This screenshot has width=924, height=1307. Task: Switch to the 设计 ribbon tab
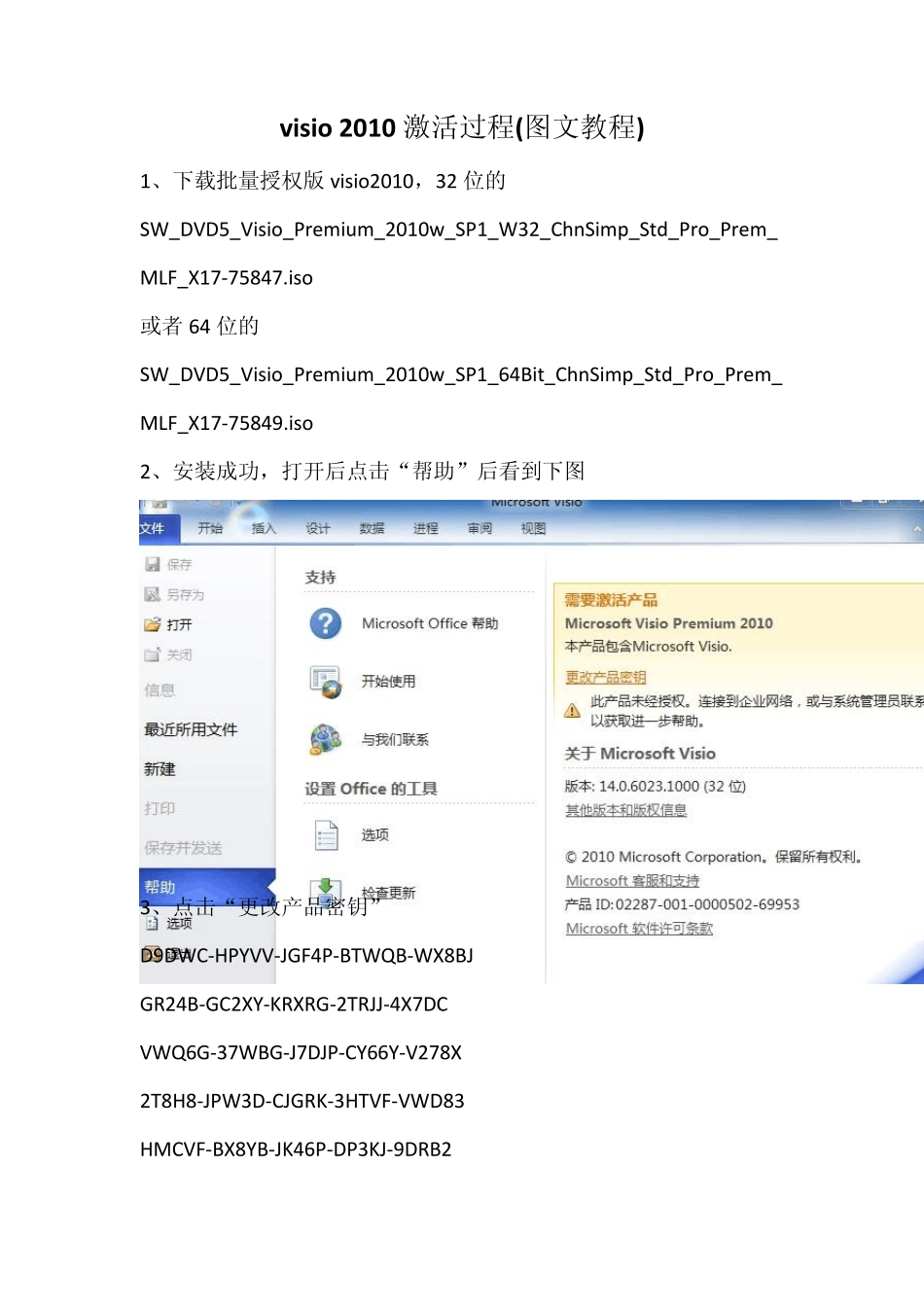tap(318, 528)
